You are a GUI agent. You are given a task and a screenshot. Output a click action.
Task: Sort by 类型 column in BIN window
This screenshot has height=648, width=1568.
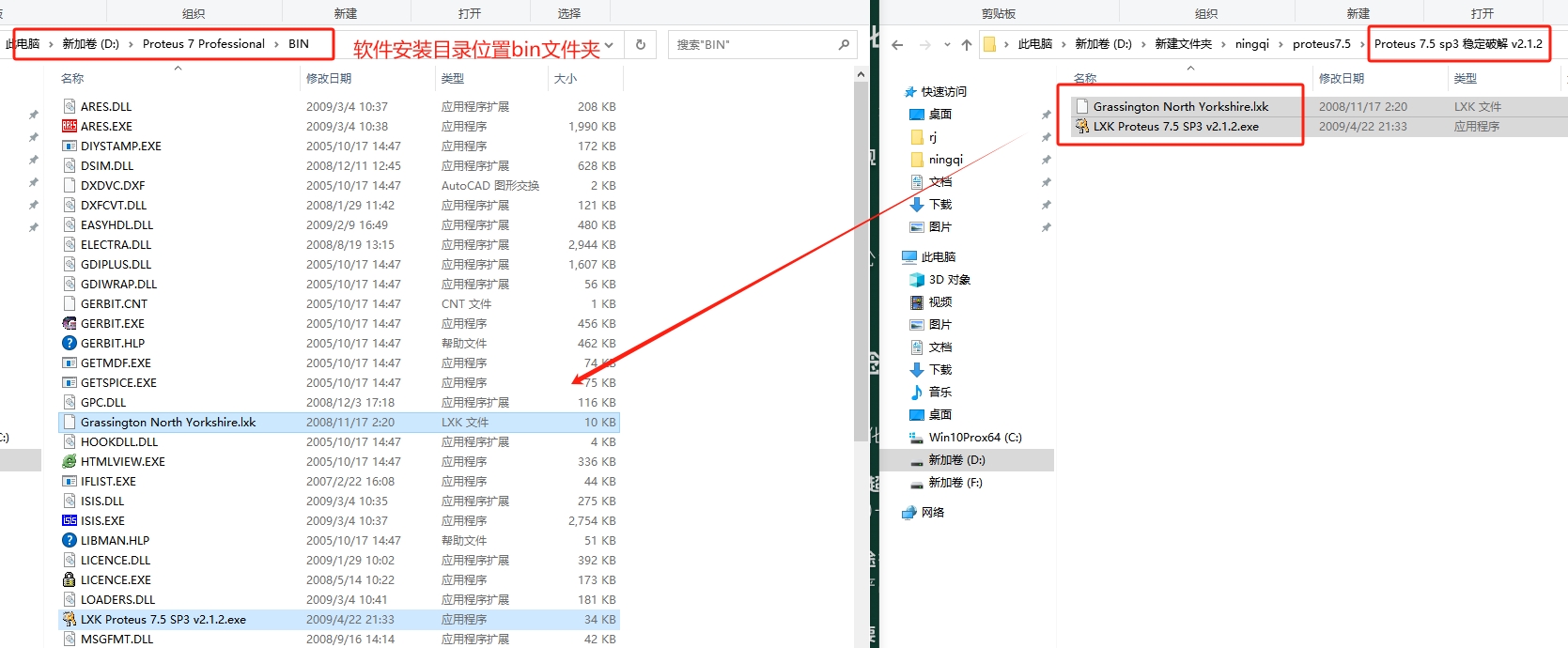point(453,78)
